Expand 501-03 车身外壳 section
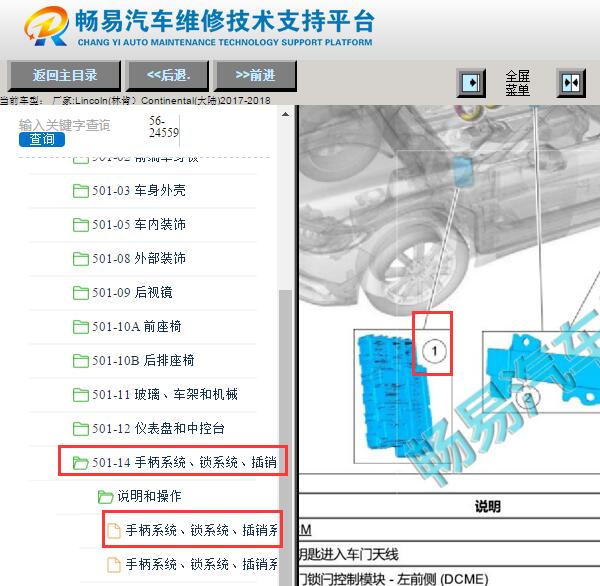Screen dimensions: 600x586 click(139, 191)
